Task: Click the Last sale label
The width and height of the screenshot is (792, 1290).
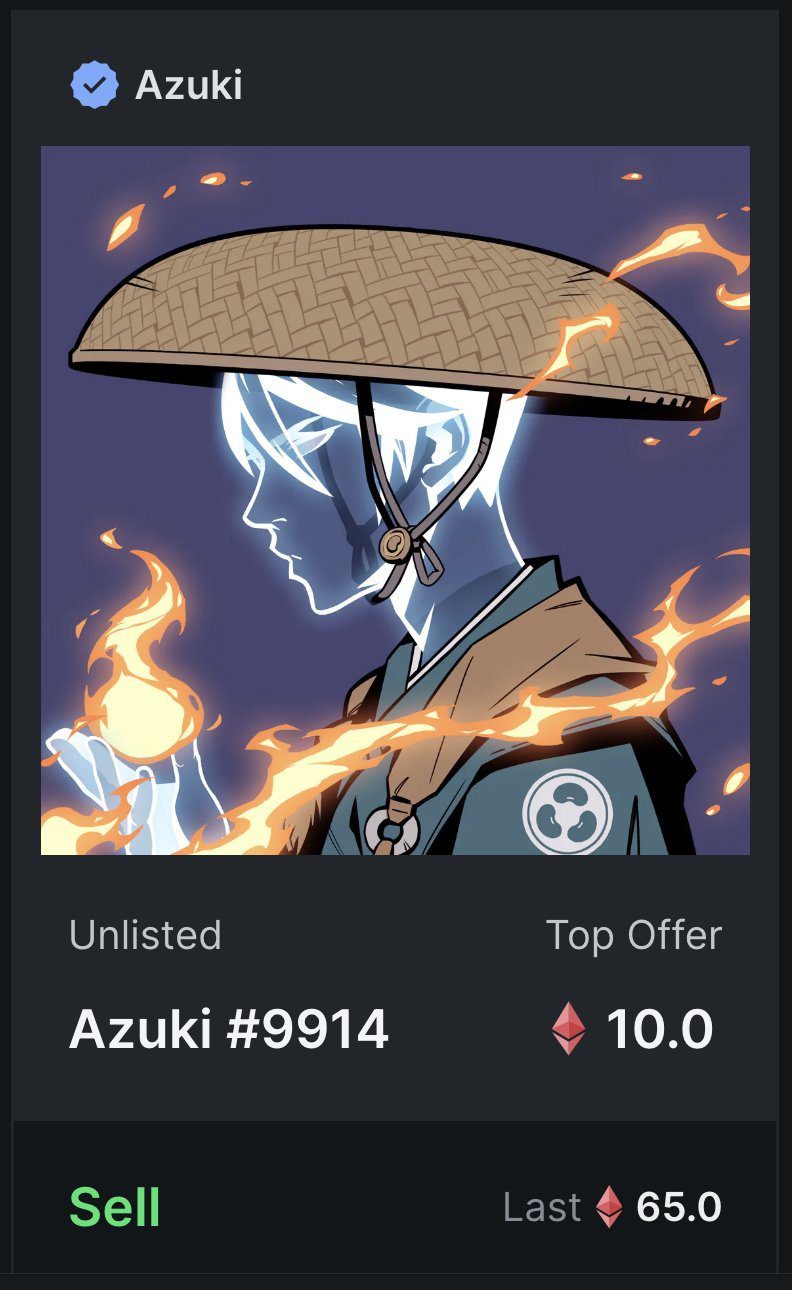Action: [x=542, y=1207]
